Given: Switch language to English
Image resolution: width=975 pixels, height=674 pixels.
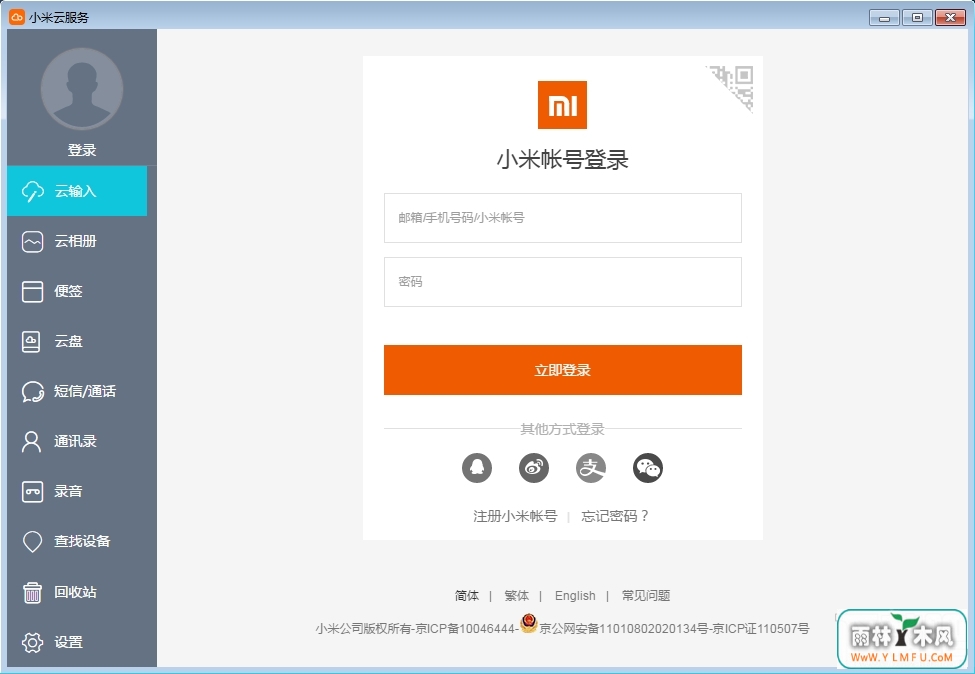Looking at the screenshot, I should point(575,596).
